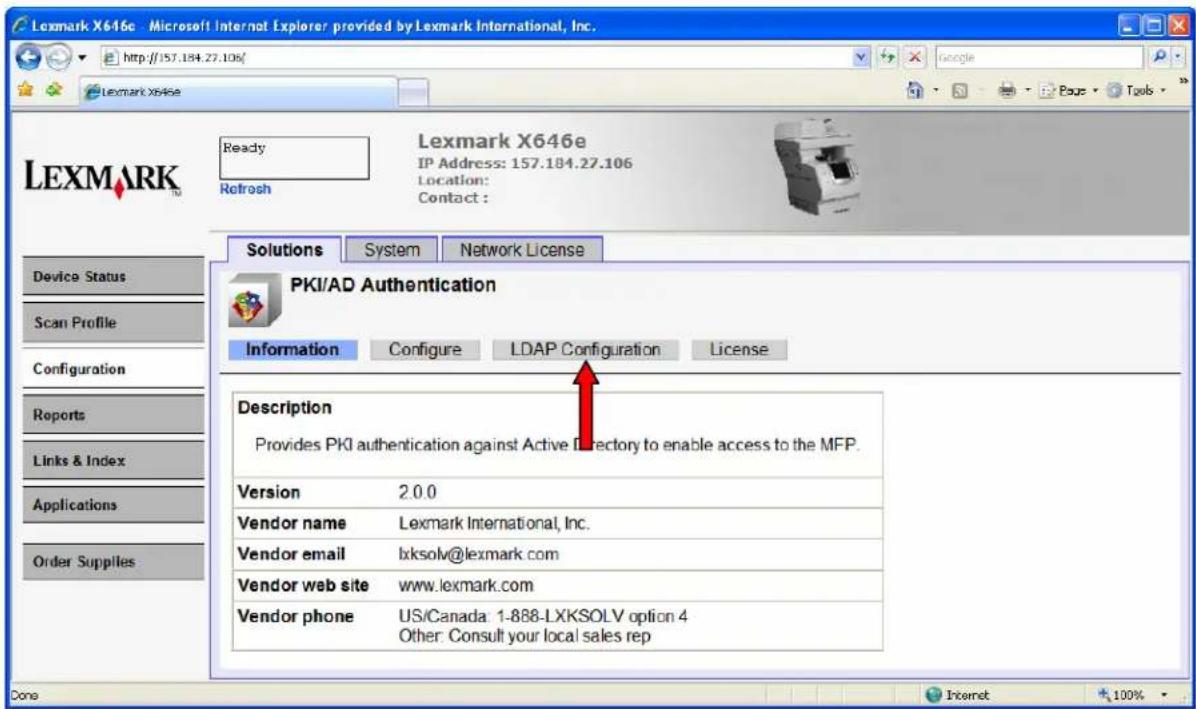Open the recent pages dropdown next to Forward
This screenshot has height=709, width=1196.
(82, 58)
